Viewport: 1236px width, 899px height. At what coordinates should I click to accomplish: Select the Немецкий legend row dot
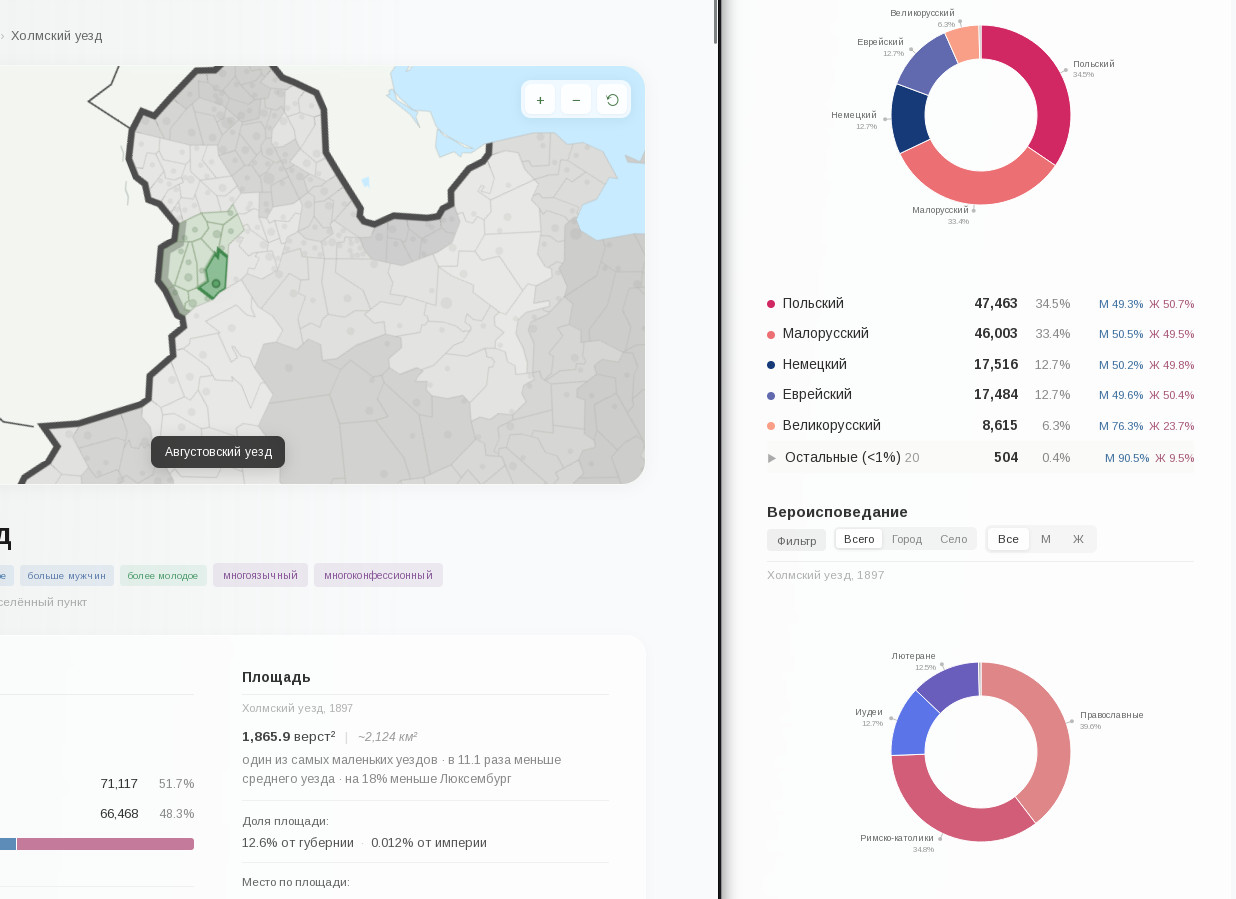(x=771, y=365)
